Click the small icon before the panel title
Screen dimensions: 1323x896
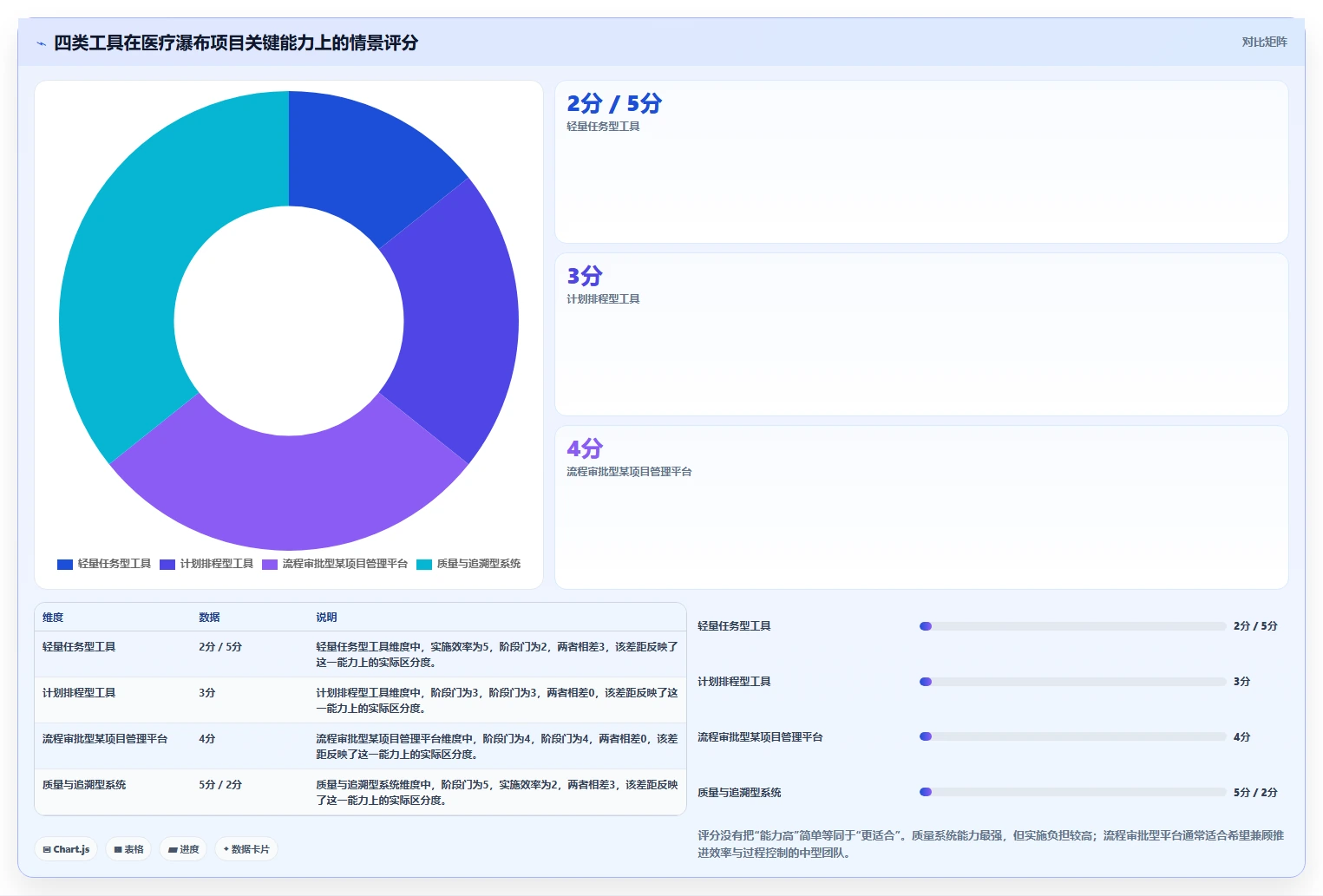[41, 43]
